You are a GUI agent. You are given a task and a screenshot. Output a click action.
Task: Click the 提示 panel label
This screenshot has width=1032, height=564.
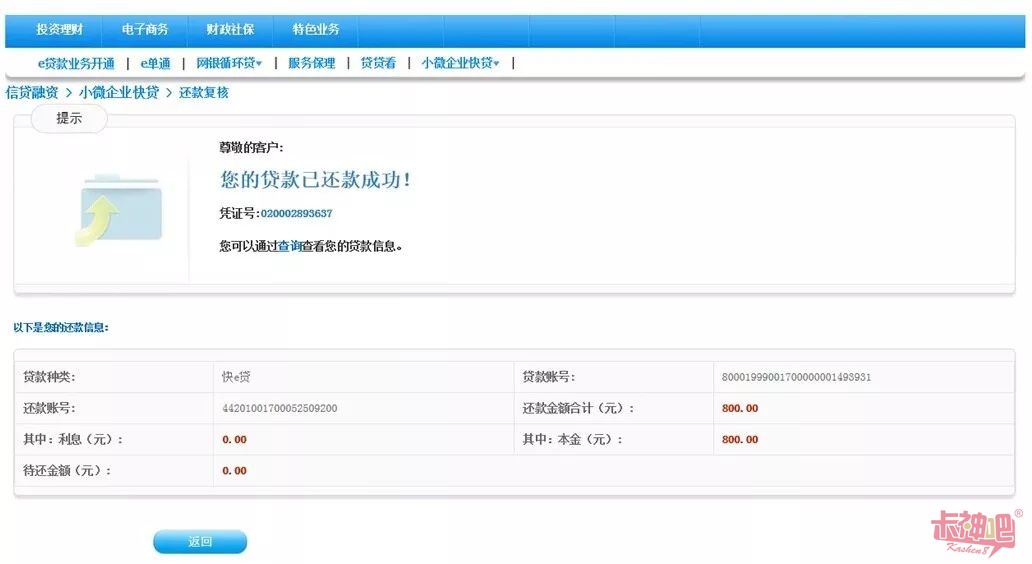coord(69,118)
